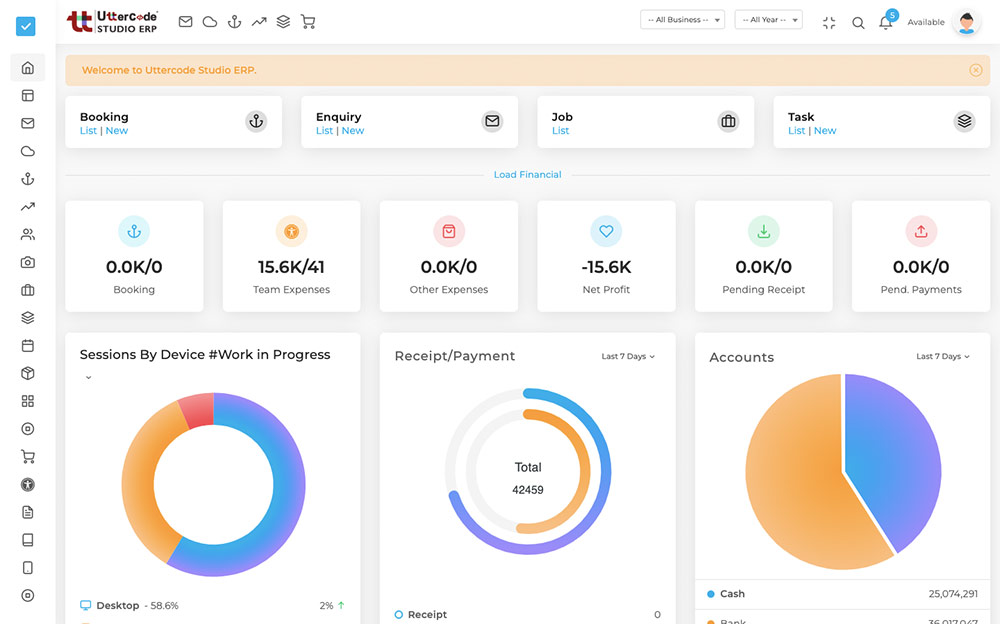Click the notification bell icon
The width and height of the screenshot is (1000, 624).
point(885,23)
